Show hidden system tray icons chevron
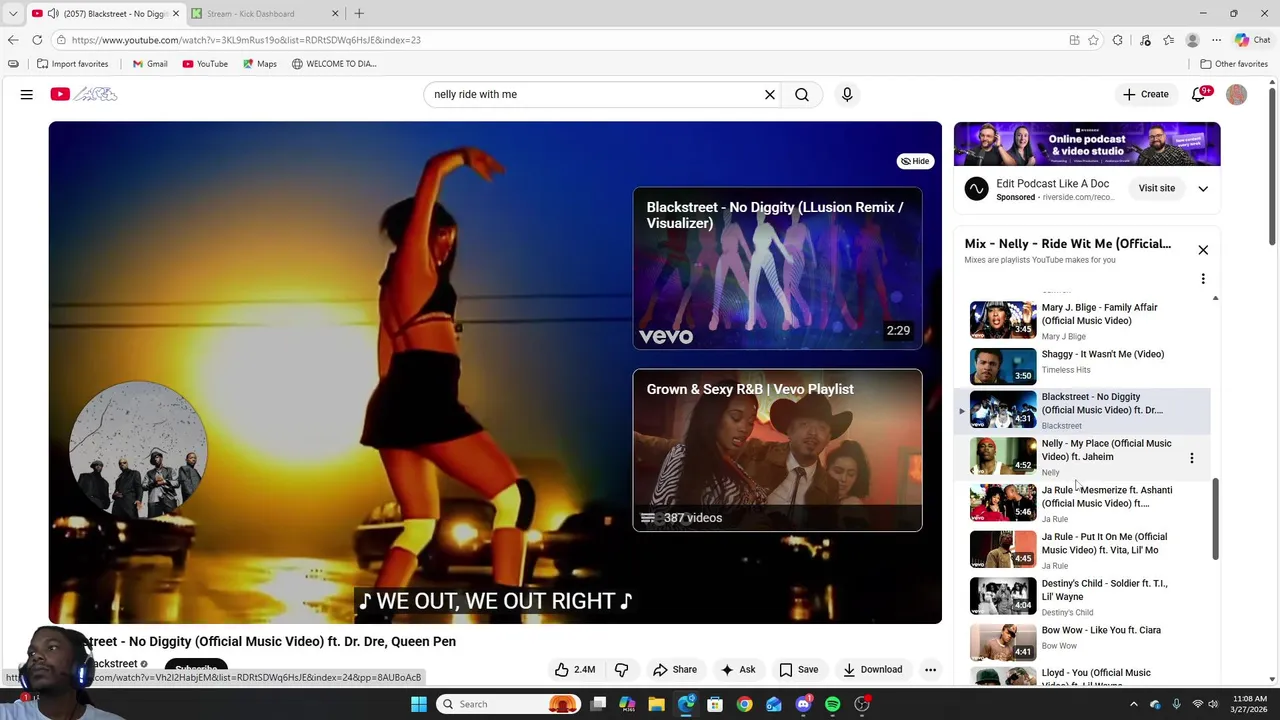The width and height of the screenshot is (1280, 720). click(x=1133, y=704)
